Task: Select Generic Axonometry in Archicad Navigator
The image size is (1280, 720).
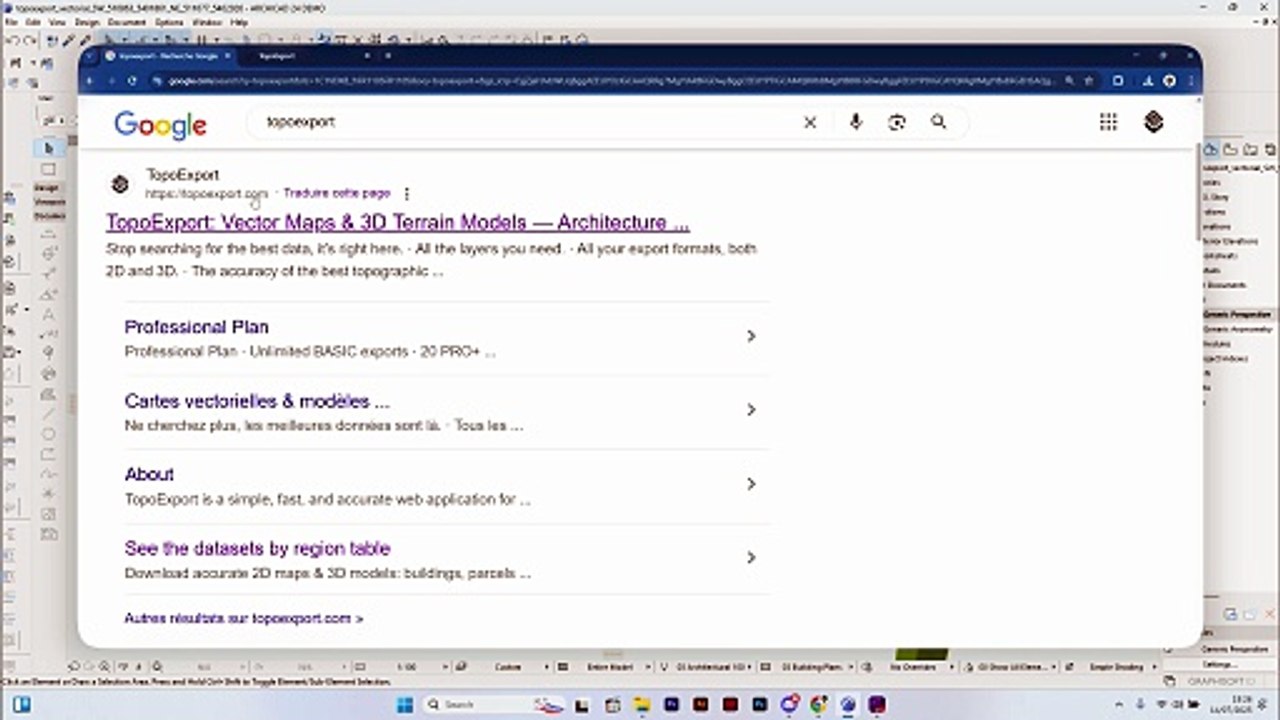Action: coord(1236,329)
